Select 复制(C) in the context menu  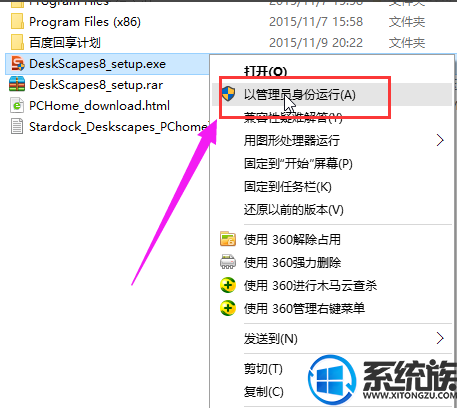point(263,391)
